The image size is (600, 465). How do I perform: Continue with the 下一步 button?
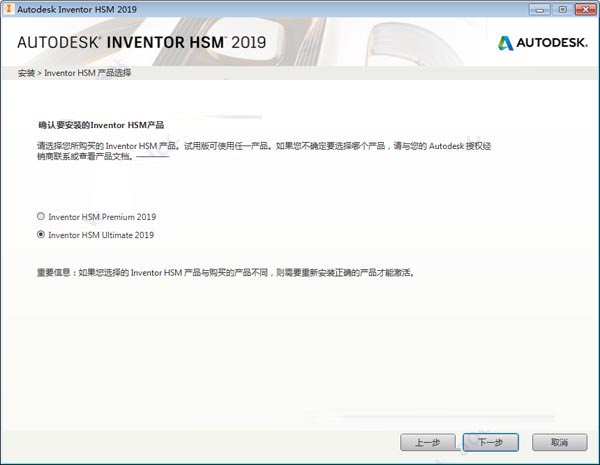pos(491,442)
